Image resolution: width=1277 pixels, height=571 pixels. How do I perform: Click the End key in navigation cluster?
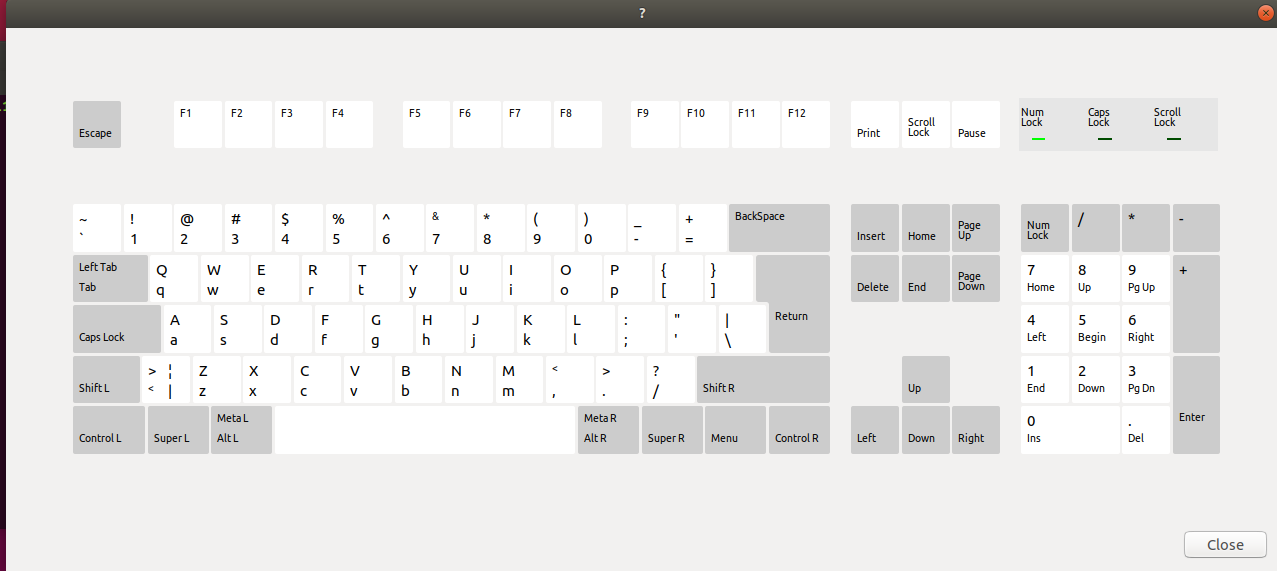click(x=926, y=278)
